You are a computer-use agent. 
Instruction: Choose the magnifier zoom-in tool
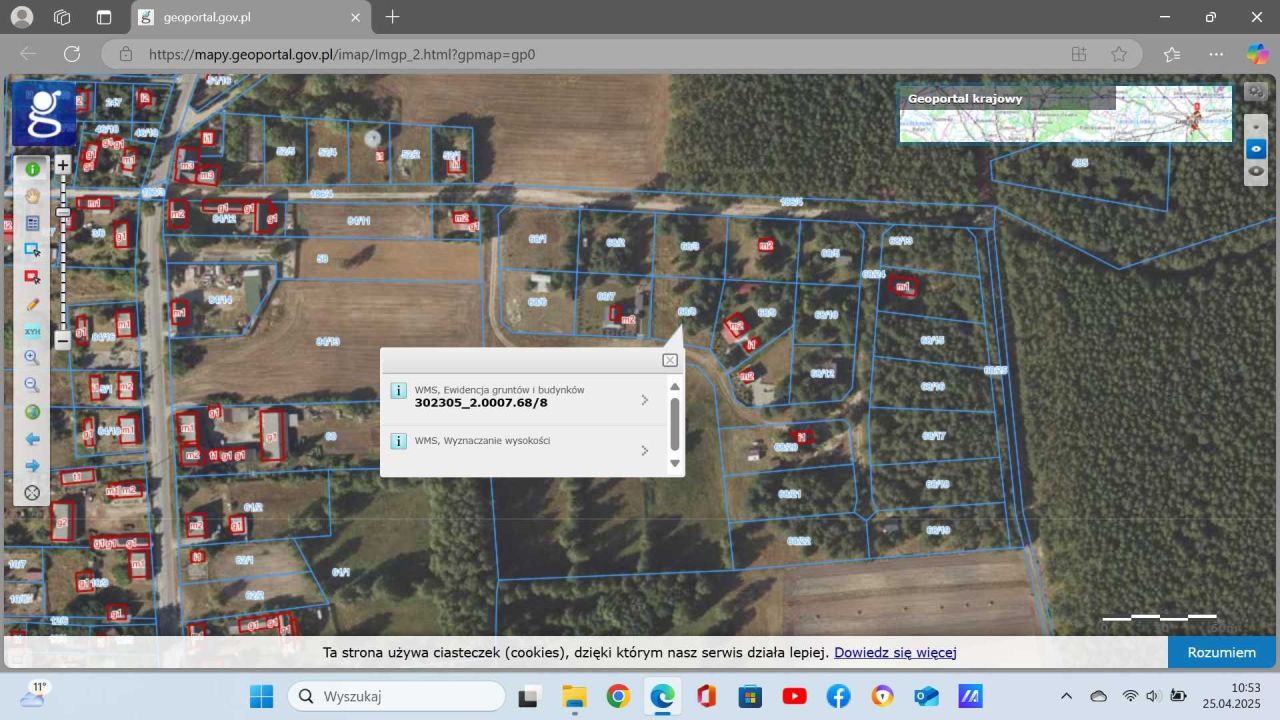point(32,358)
